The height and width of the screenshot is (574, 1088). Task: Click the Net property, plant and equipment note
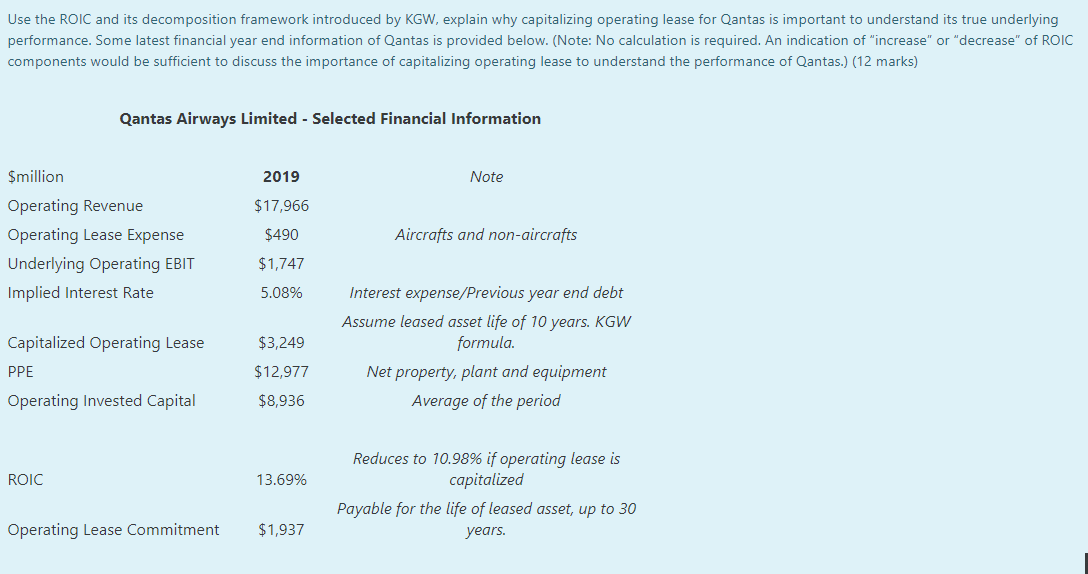click(x=486, y=372)
